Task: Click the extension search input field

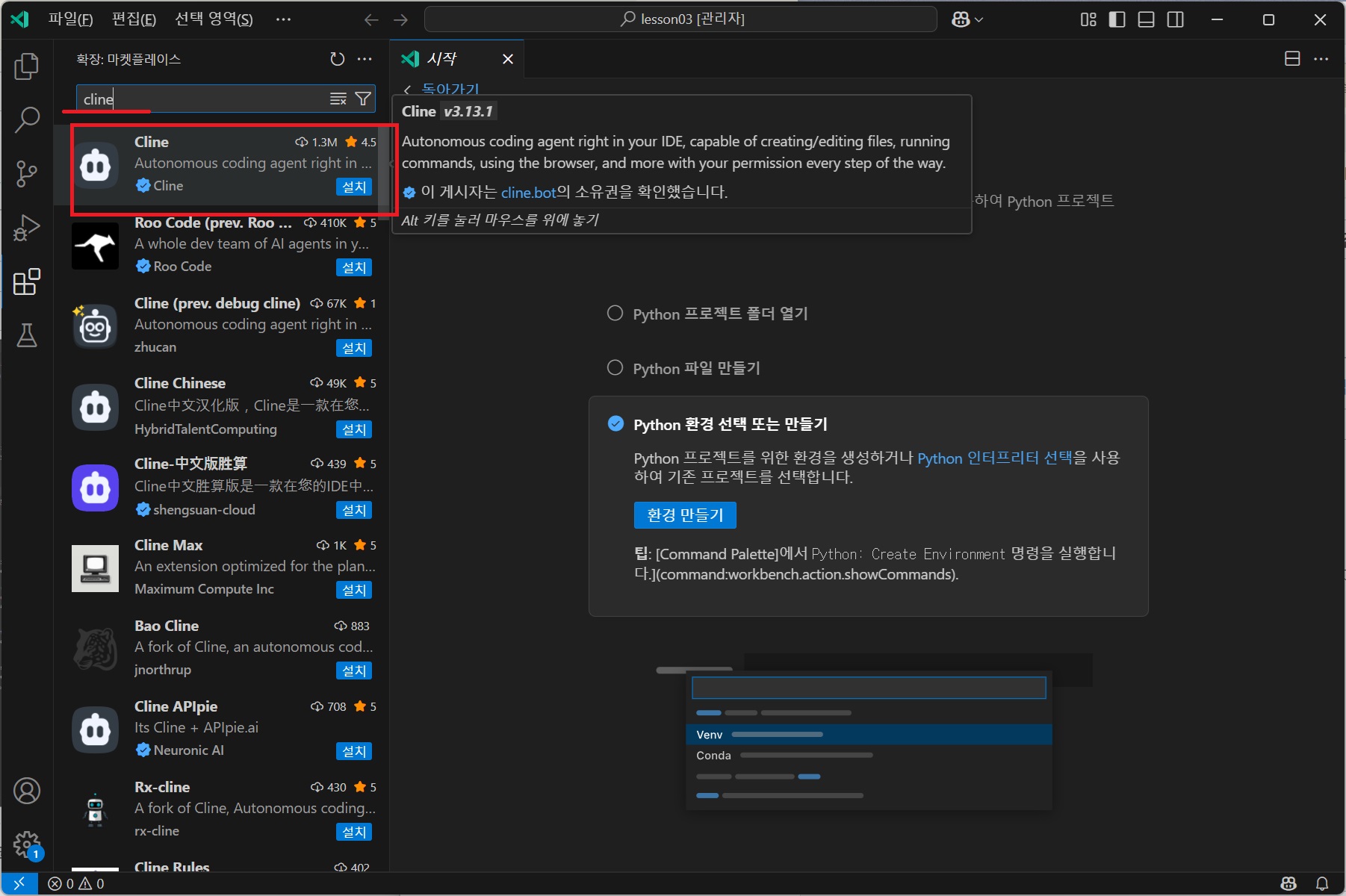Action: [202, 99]
